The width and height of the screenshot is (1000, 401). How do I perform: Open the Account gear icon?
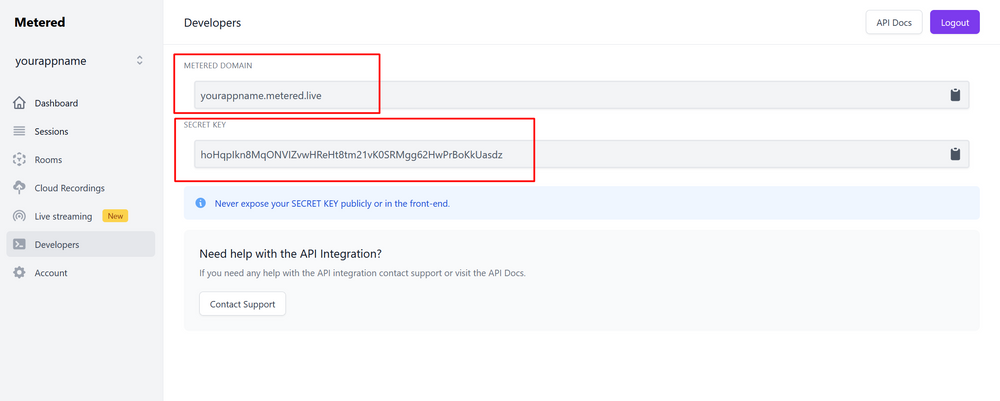pyautogui.click(x=19, y=273)
